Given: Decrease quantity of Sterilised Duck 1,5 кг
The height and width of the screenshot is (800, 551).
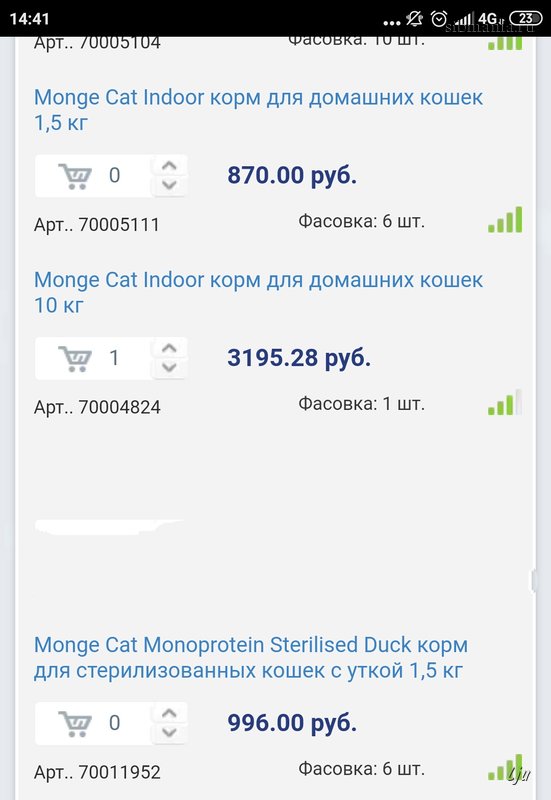Looking at the screenshot, I should pos(169,732).
